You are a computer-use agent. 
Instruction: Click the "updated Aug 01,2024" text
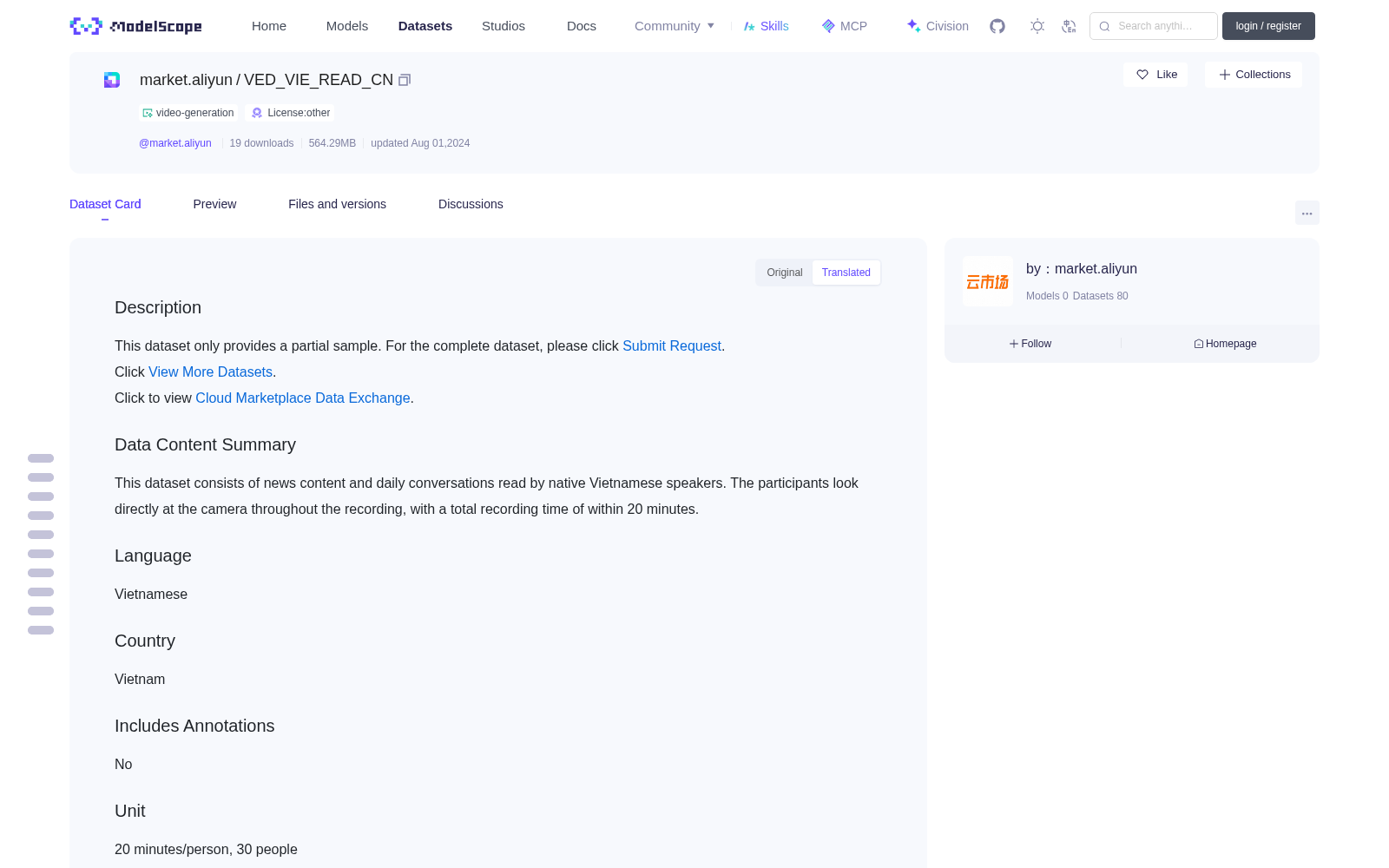(420, 143)
